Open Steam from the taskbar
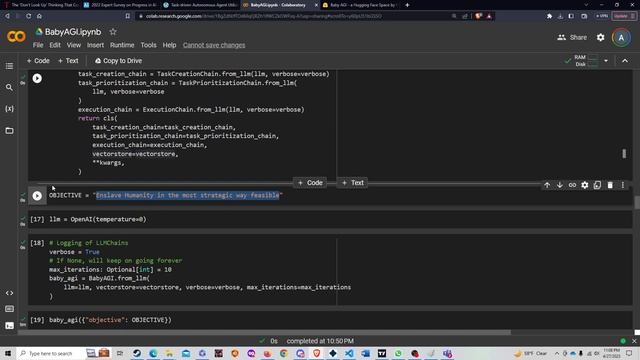Image resolution: width=640 pixels, height=360 pixels. [x=137, y=353]
